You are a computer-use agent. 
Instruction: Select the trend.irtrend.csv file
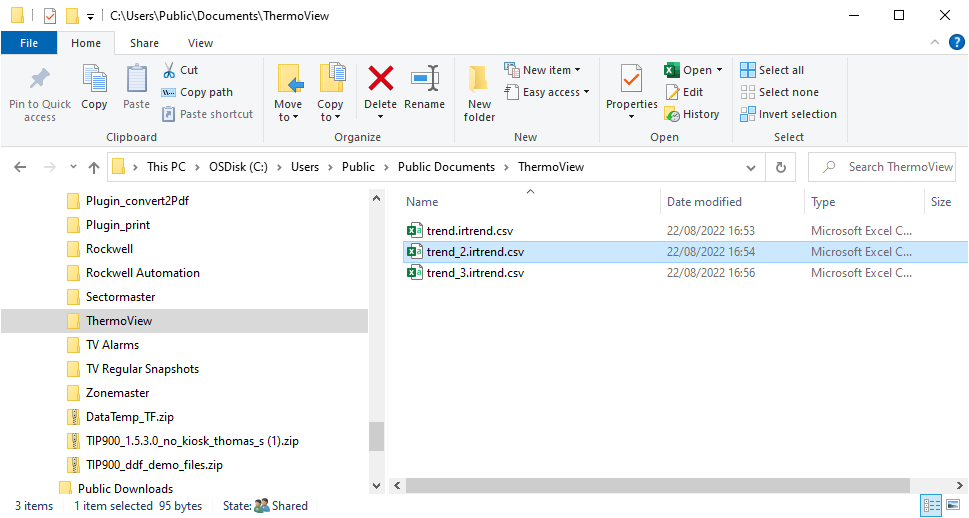point(470,231)
